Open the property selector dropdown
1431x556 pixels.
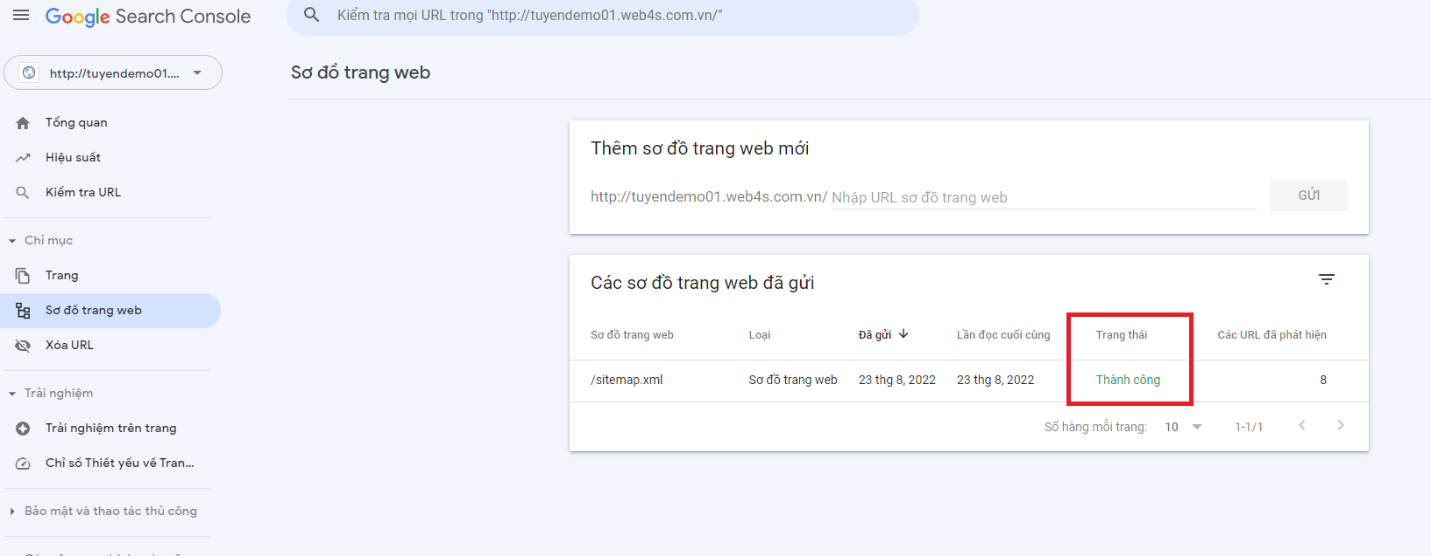pos(113,73)
